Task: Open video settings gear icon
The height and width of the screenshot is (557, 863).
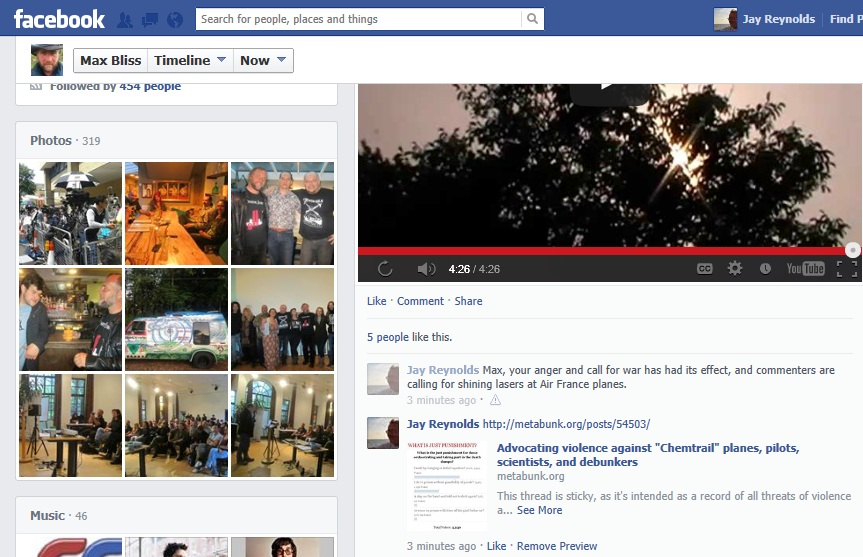Action: tap(735, 268)
